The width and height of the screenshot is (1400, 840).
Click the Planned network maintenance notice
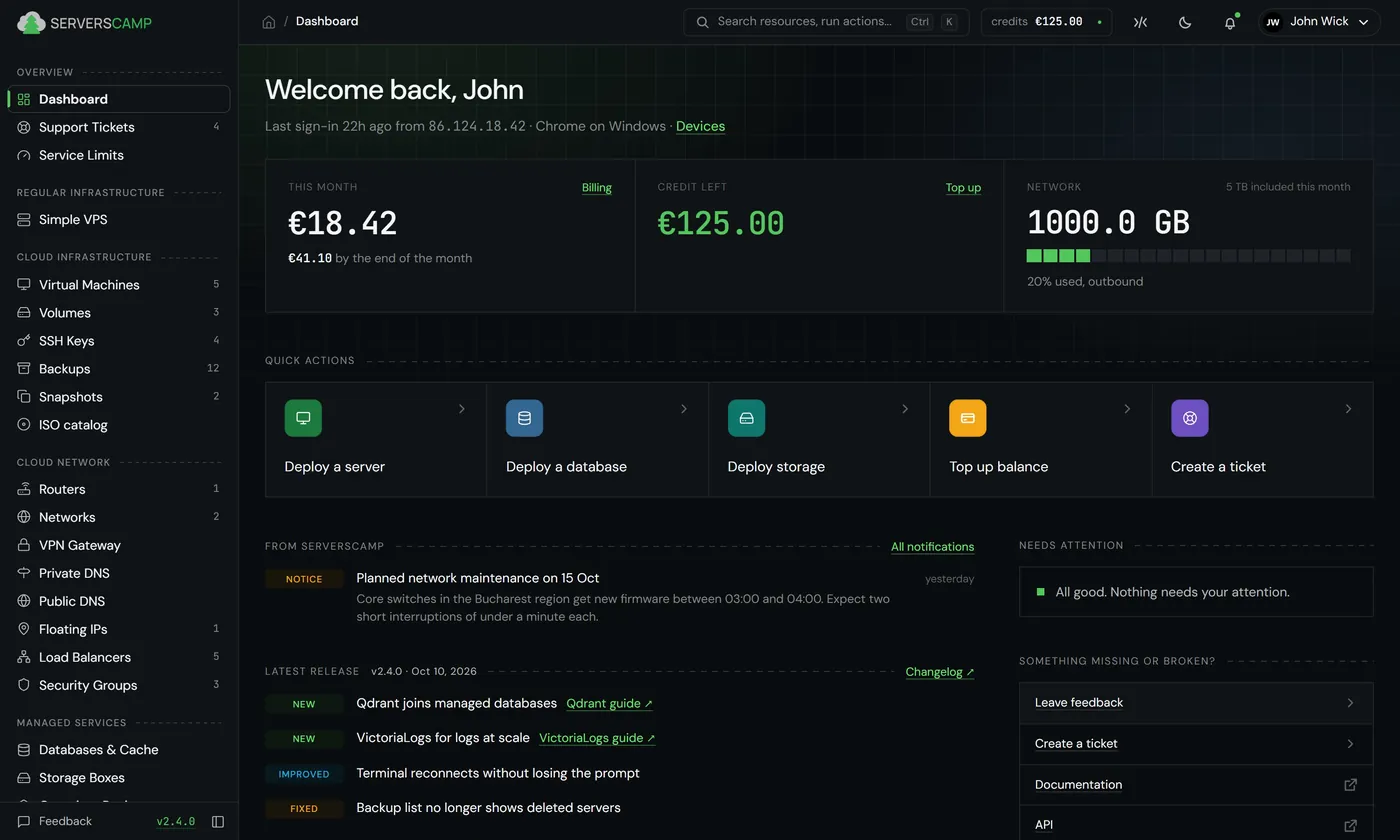[x=478, y=578]
